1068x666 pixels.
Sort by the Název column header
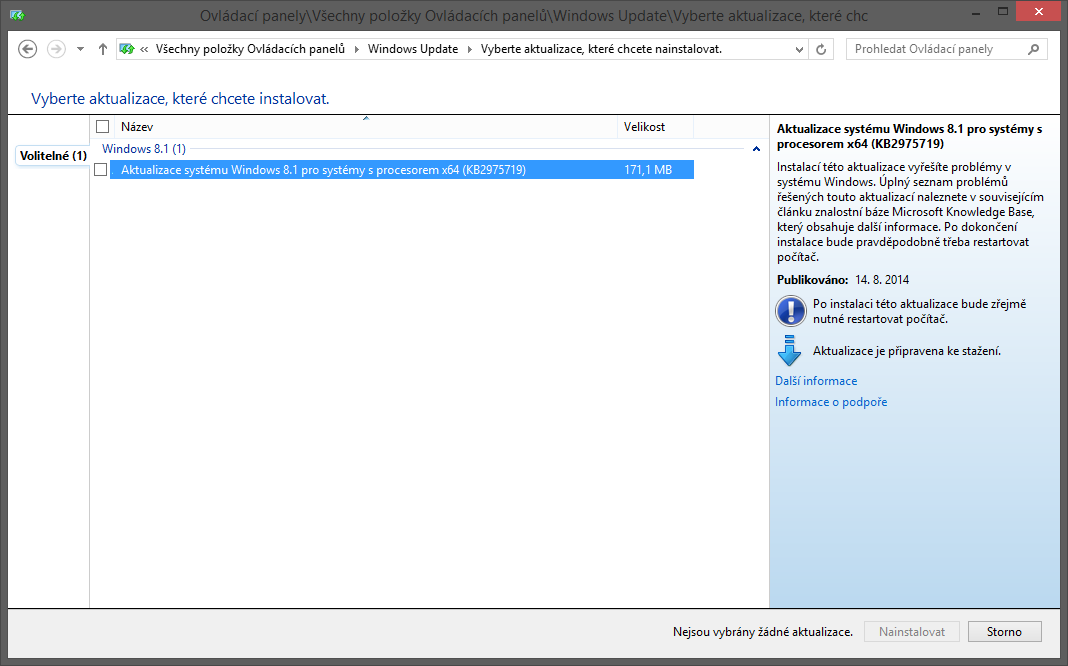click(366, 127)
